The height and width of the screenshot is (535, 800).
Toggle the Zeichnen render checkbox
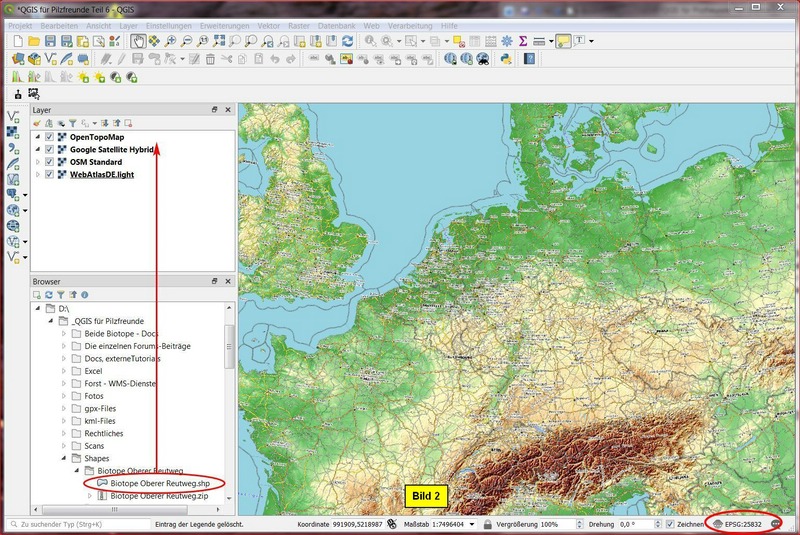670,524
